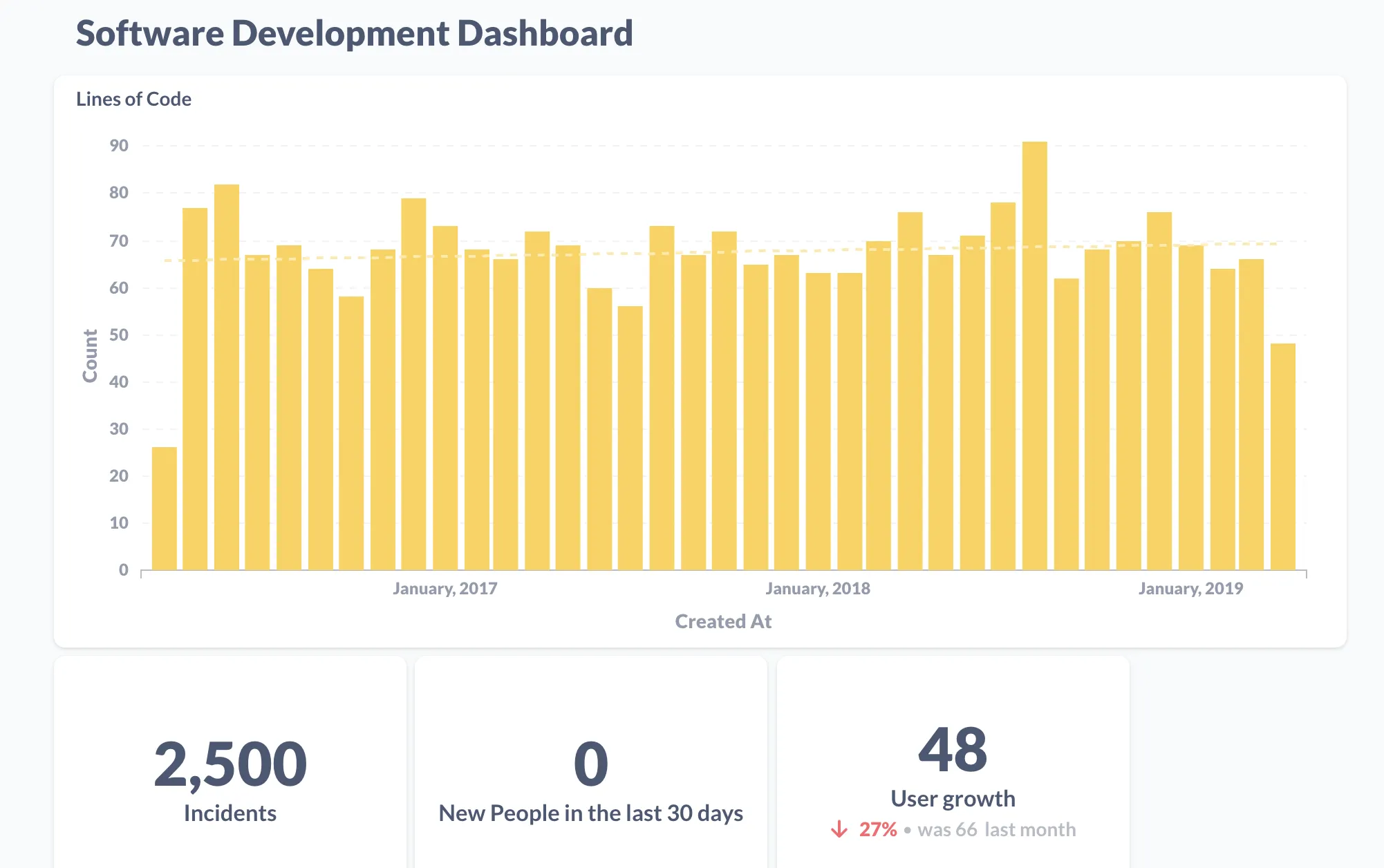Click the 'was 66 last month' text
This screenshot has height=868, width=1384.
pyautogui.click(x=997, y=829)
